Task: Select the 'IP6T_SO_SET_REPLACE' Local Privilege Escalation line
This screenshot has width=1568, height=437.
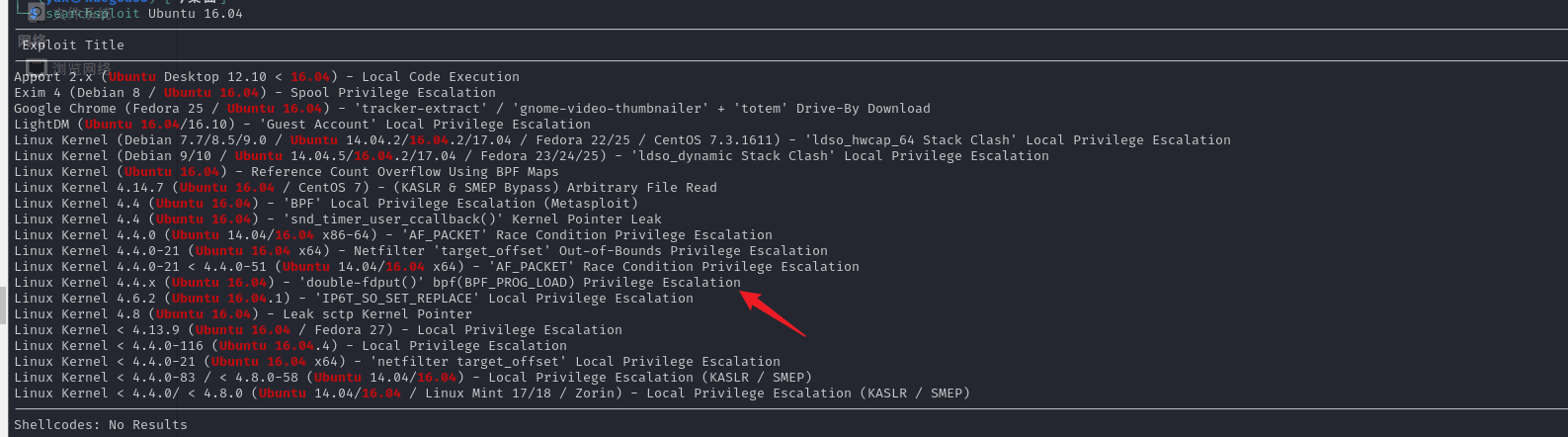Action: 354,299
